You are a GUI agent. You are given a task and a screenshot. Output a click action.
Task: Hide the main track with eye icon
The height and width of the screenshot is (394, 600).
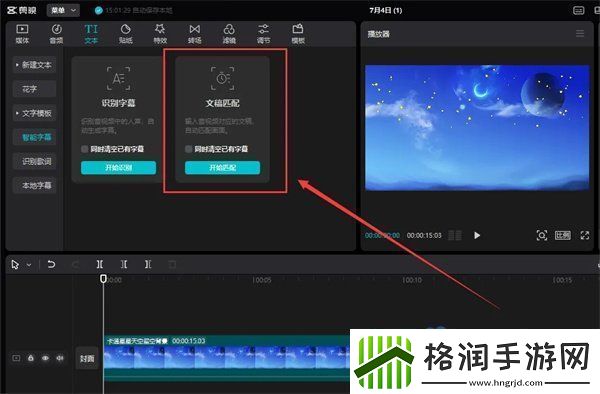tap(45, 358)
